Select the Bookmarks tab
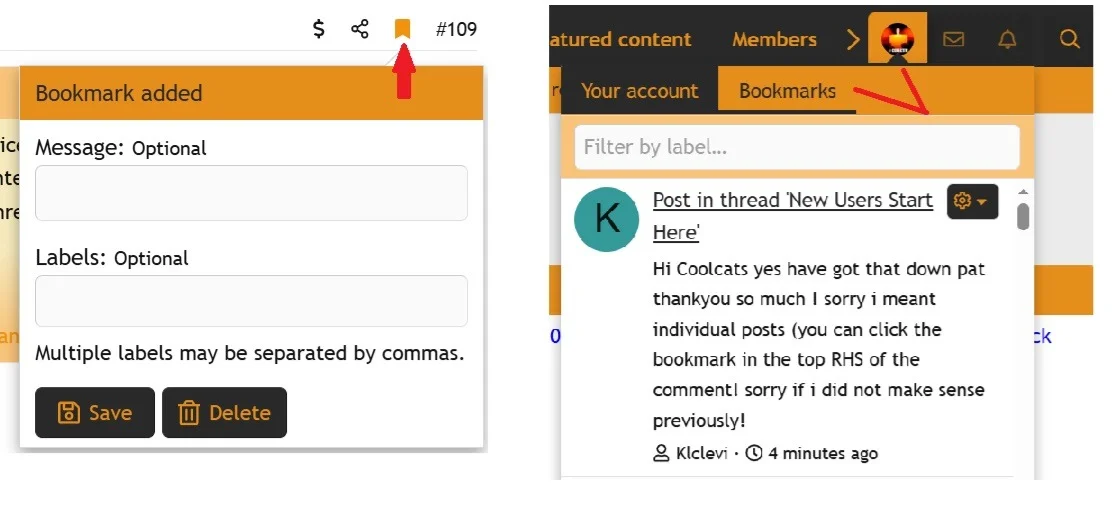 pyautogui.click(x=787, y=91)
